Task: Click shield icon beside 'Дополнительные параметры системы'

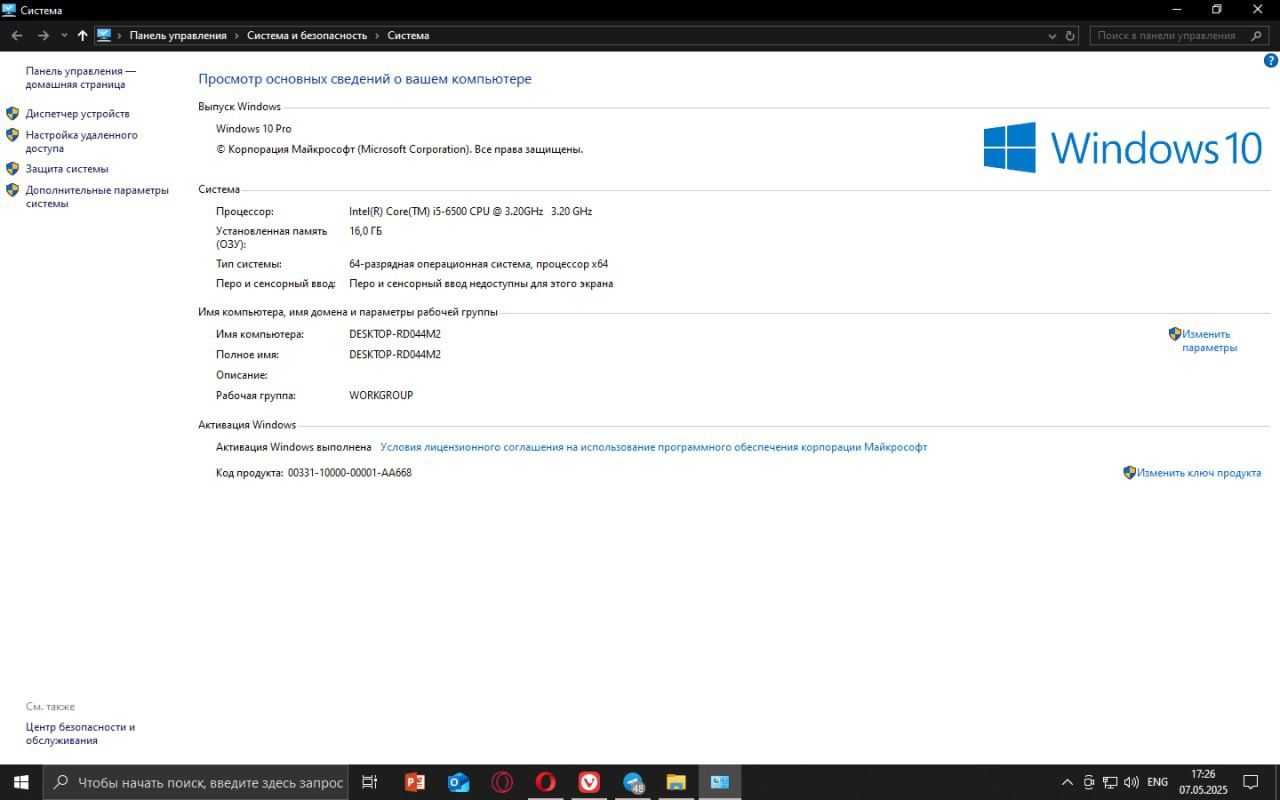Action: (13, 190)
